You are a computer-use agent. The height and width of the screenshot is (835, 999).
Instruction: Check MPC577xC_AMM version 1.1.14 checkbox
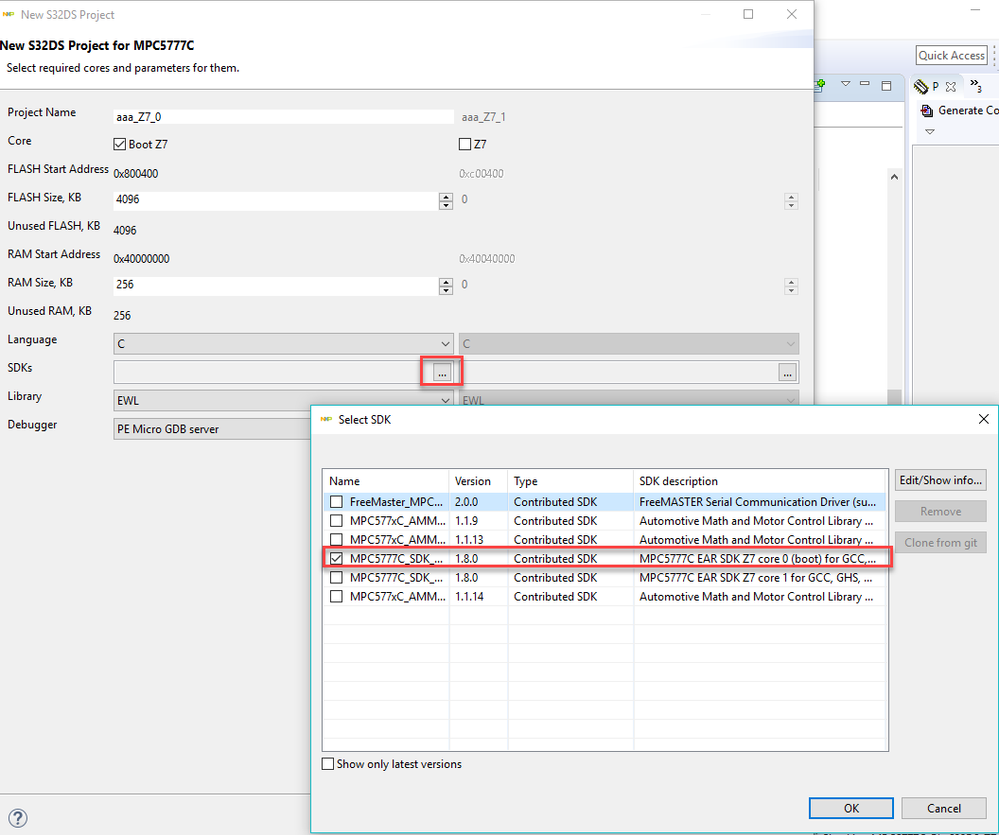pos(336,597)
